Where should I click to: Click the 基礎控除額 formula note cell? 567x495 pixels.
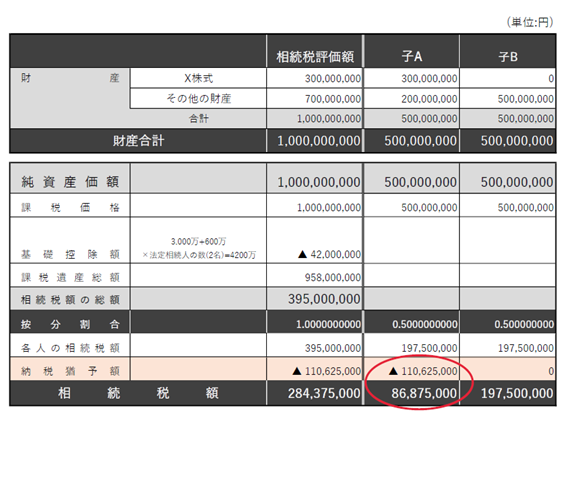199,248
